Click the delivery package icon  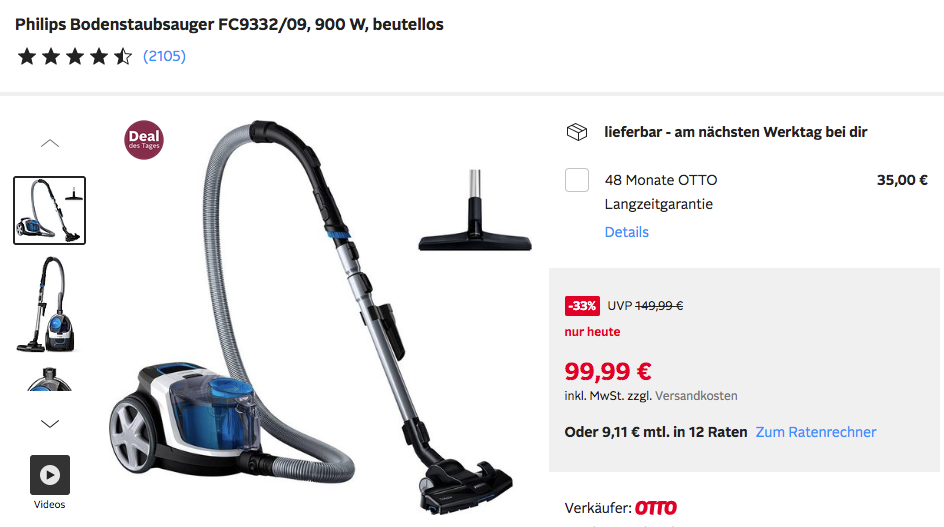(x=577, y=132)
